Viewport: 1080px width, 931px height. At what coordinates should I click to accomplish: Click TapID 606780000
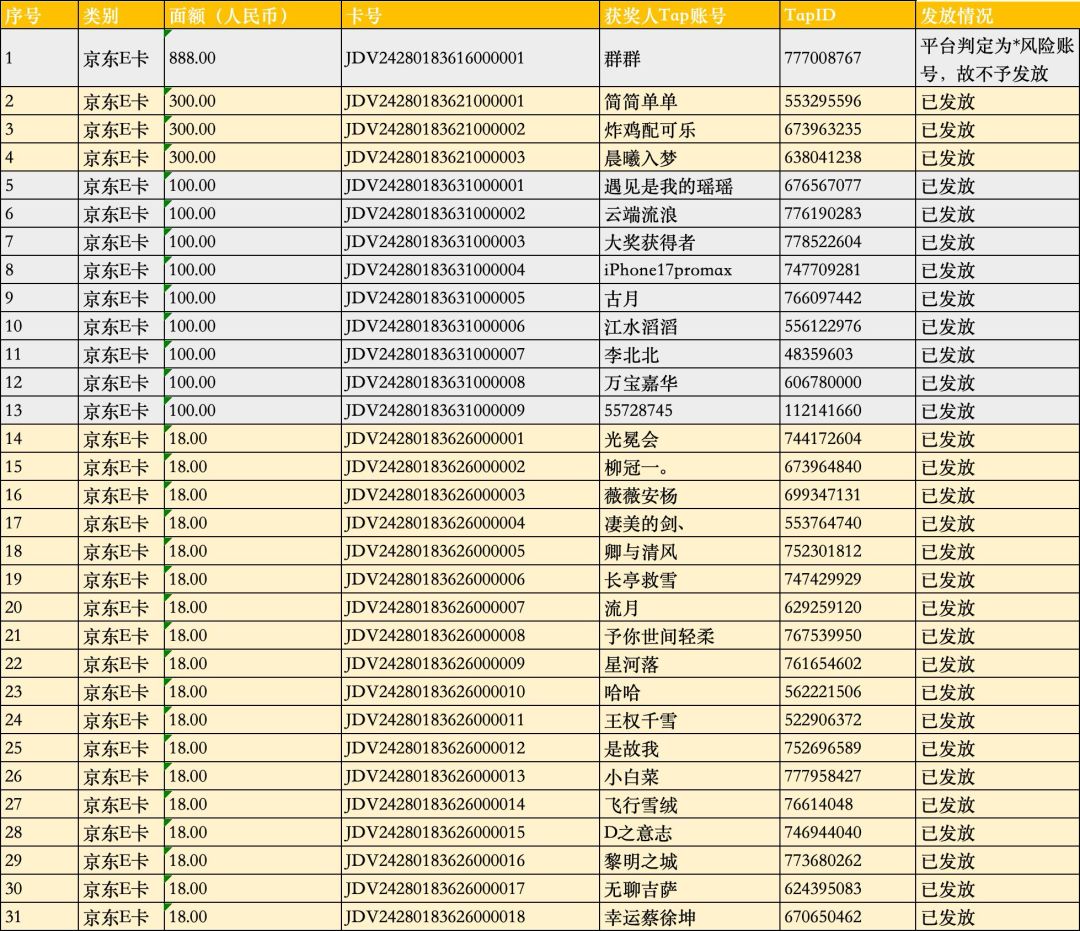(x=822, y=383)
